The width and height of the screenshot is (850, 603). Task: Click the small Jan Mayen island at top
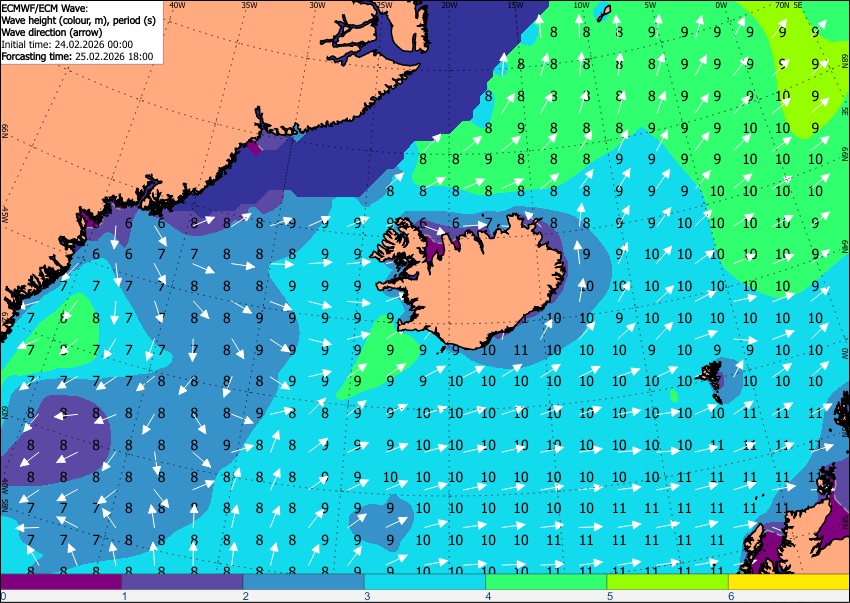pyautogui.click(x=602, y=13)
